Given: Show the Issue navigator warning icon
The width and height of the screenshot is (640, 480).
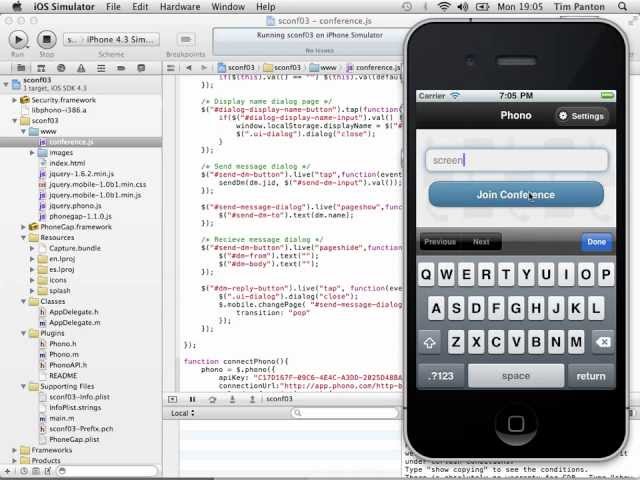Looking at the screenshot, I should (x=81, y=68).
